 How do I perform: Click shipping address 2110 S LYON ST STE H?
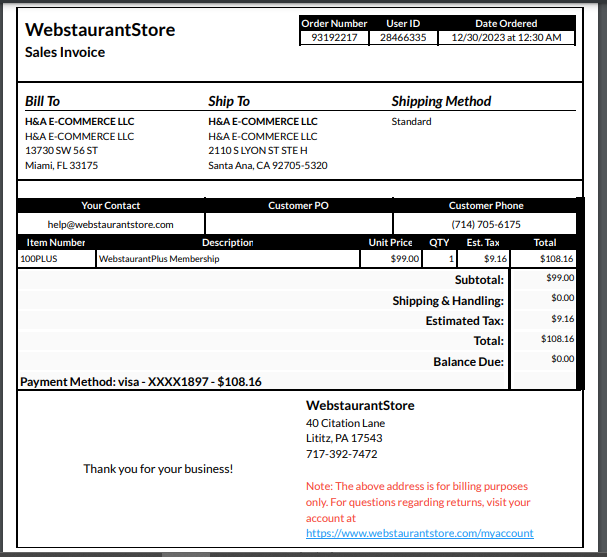[x=258, y=151]
